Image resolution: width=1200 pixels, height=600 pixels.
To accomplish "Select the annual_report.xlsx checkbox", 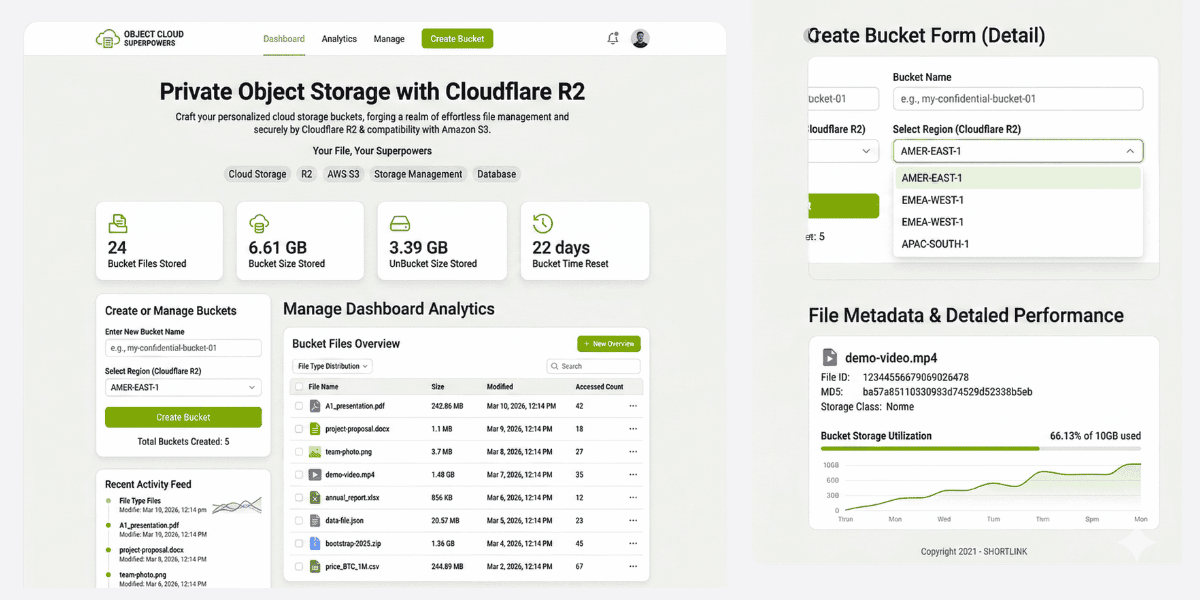I will [x=298, y=498].
